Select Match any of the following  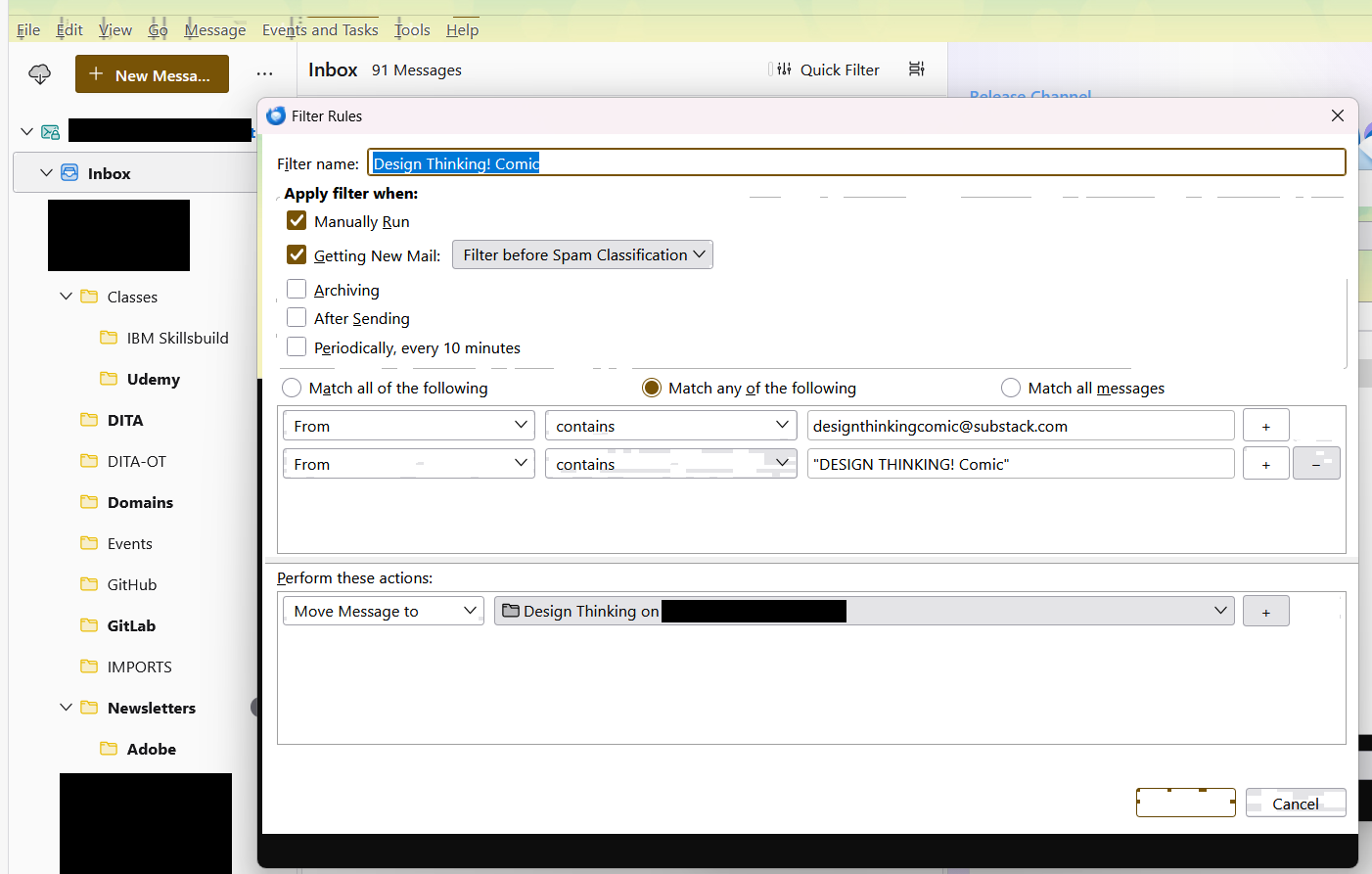point(652,388)
